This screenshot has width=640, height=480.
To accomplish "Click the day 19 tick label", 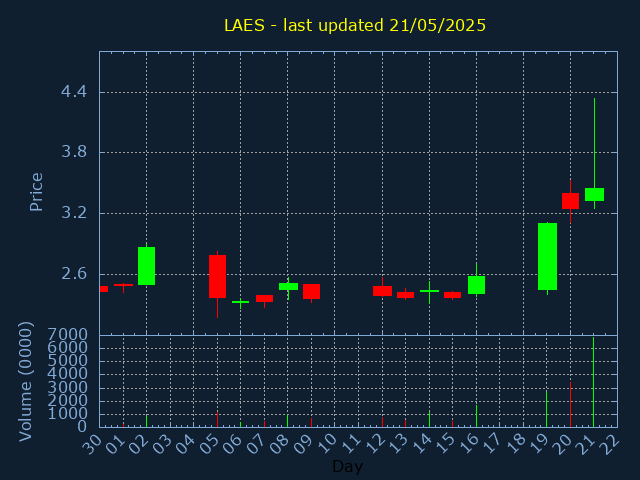I will pos(540,444).
